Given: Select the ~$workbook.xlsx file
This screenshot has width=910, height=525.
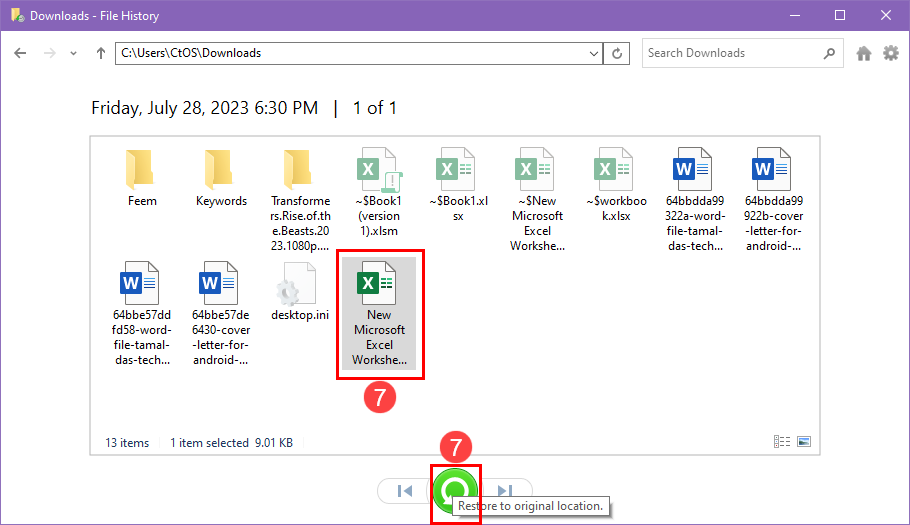Looking at the screenshot, I should point(616,184).
